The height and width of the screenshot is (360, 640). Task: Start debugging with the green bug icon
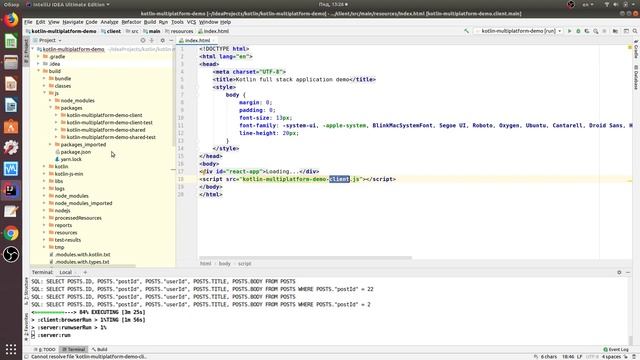[x=578, y=31]
